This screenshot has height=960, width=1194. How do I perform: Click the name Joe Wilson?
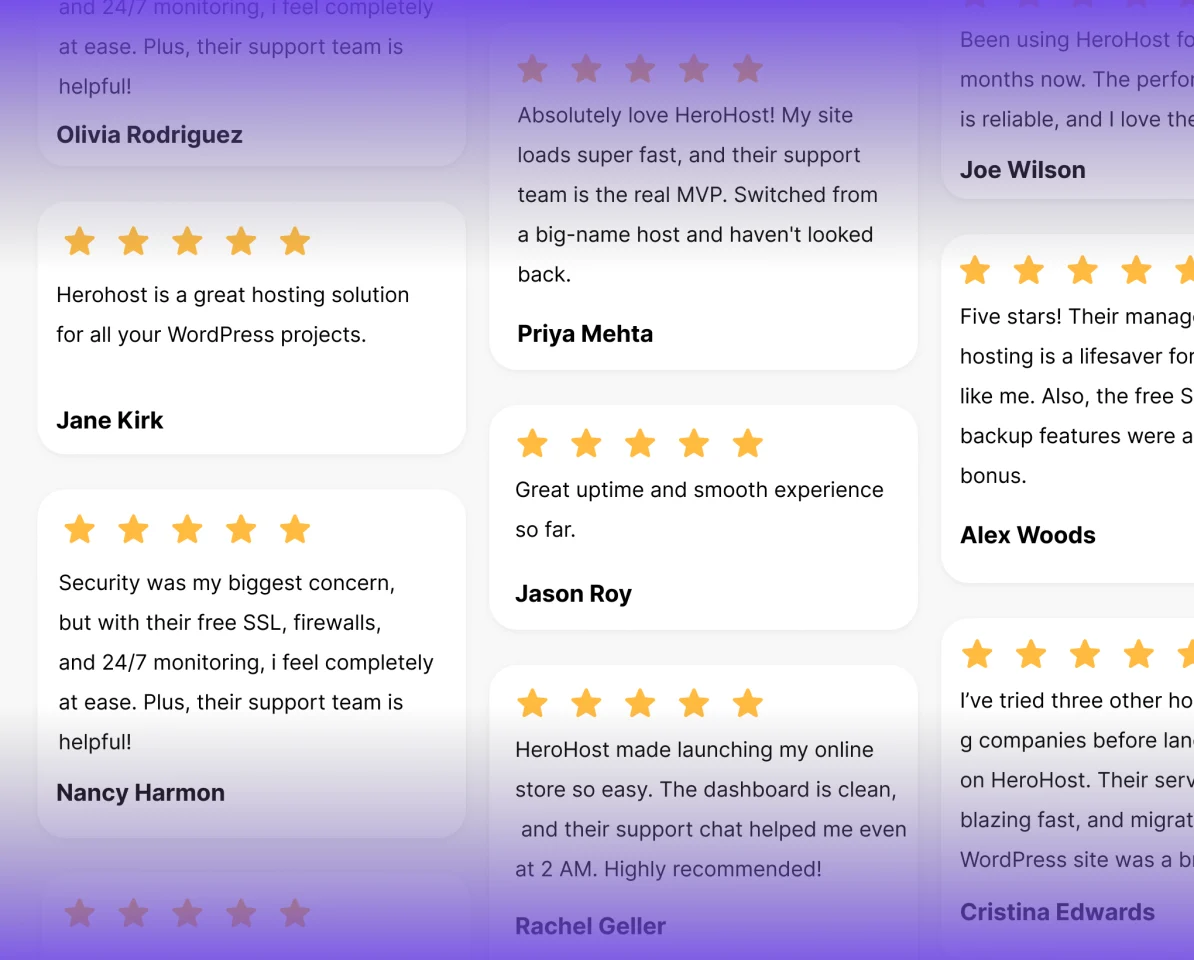click(1023, 170)
